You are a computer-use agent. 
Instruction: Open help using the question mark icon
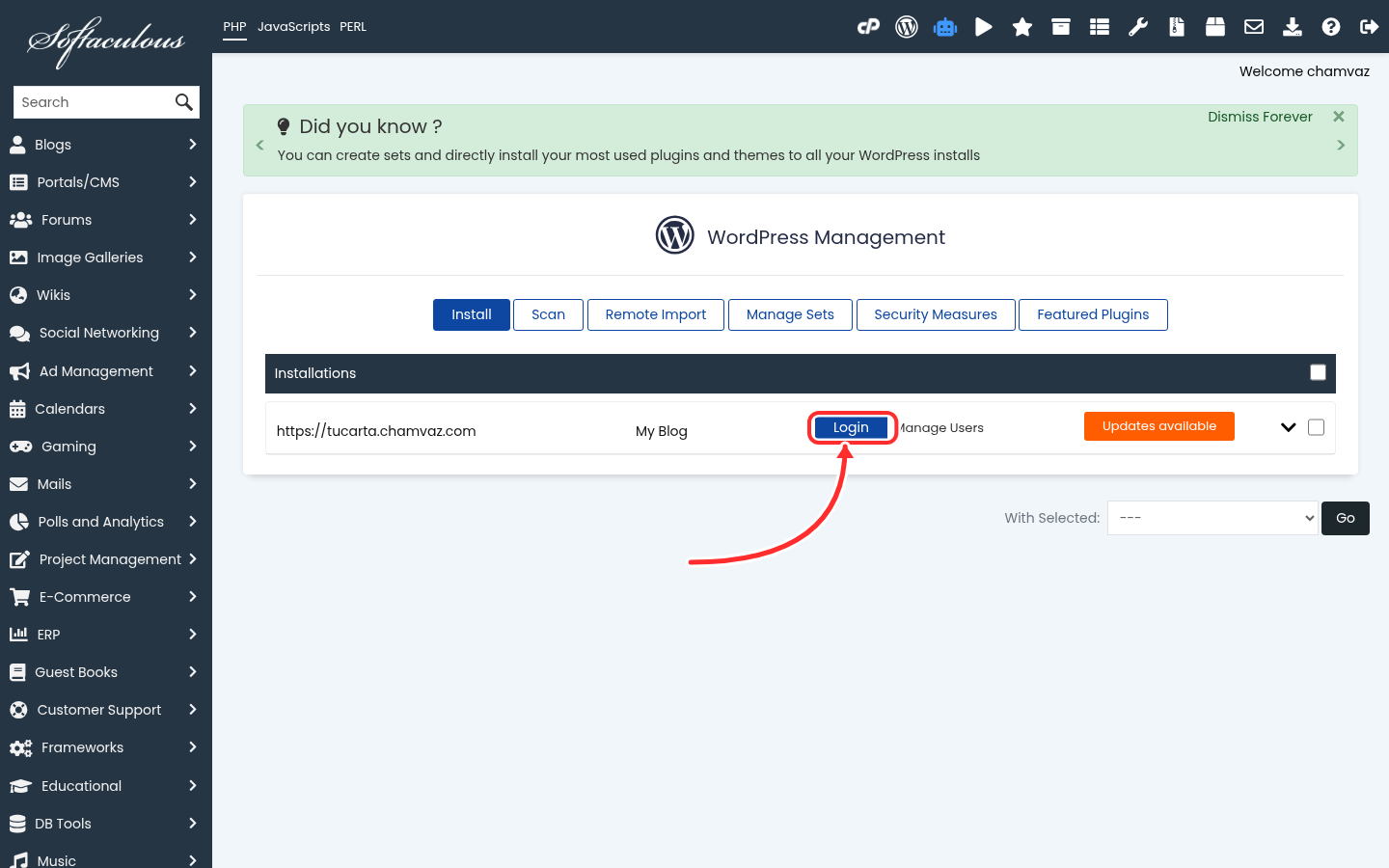(x=1331, y=27)
